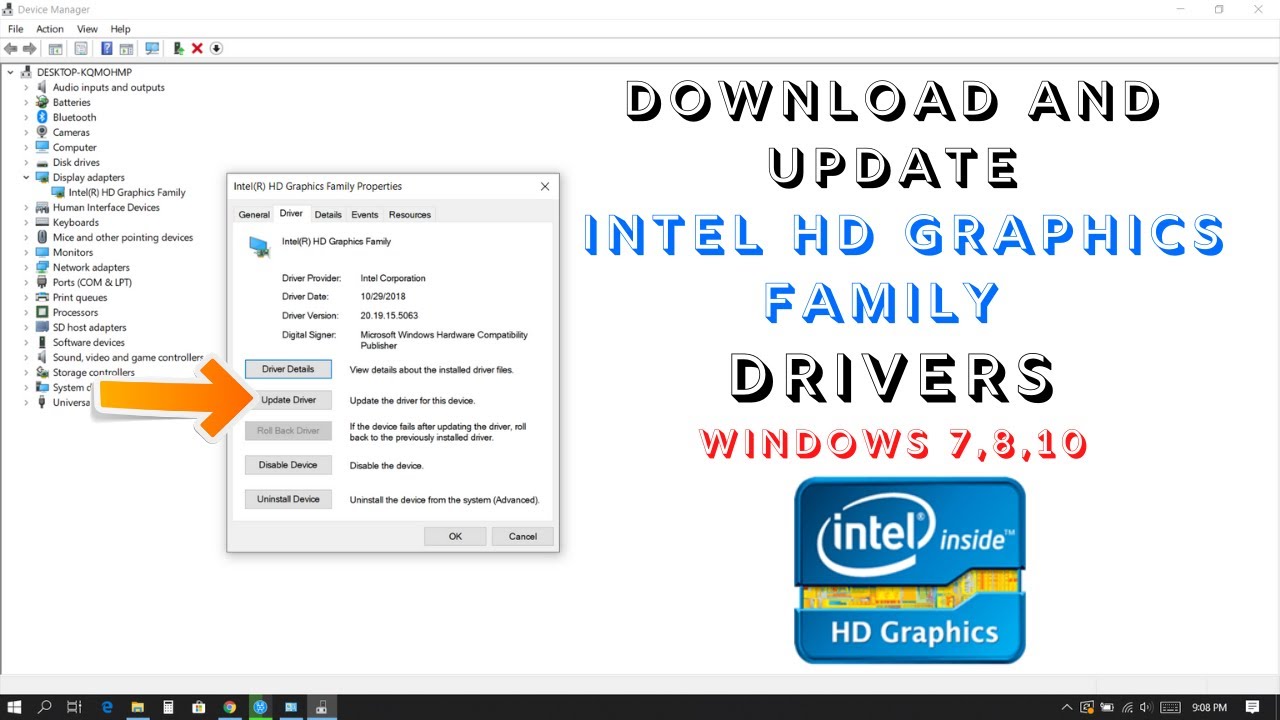Image resolution: width=1280 pixels, height=720 pixels.
Task: Switch to the Events tab
Action: (365, 214)
